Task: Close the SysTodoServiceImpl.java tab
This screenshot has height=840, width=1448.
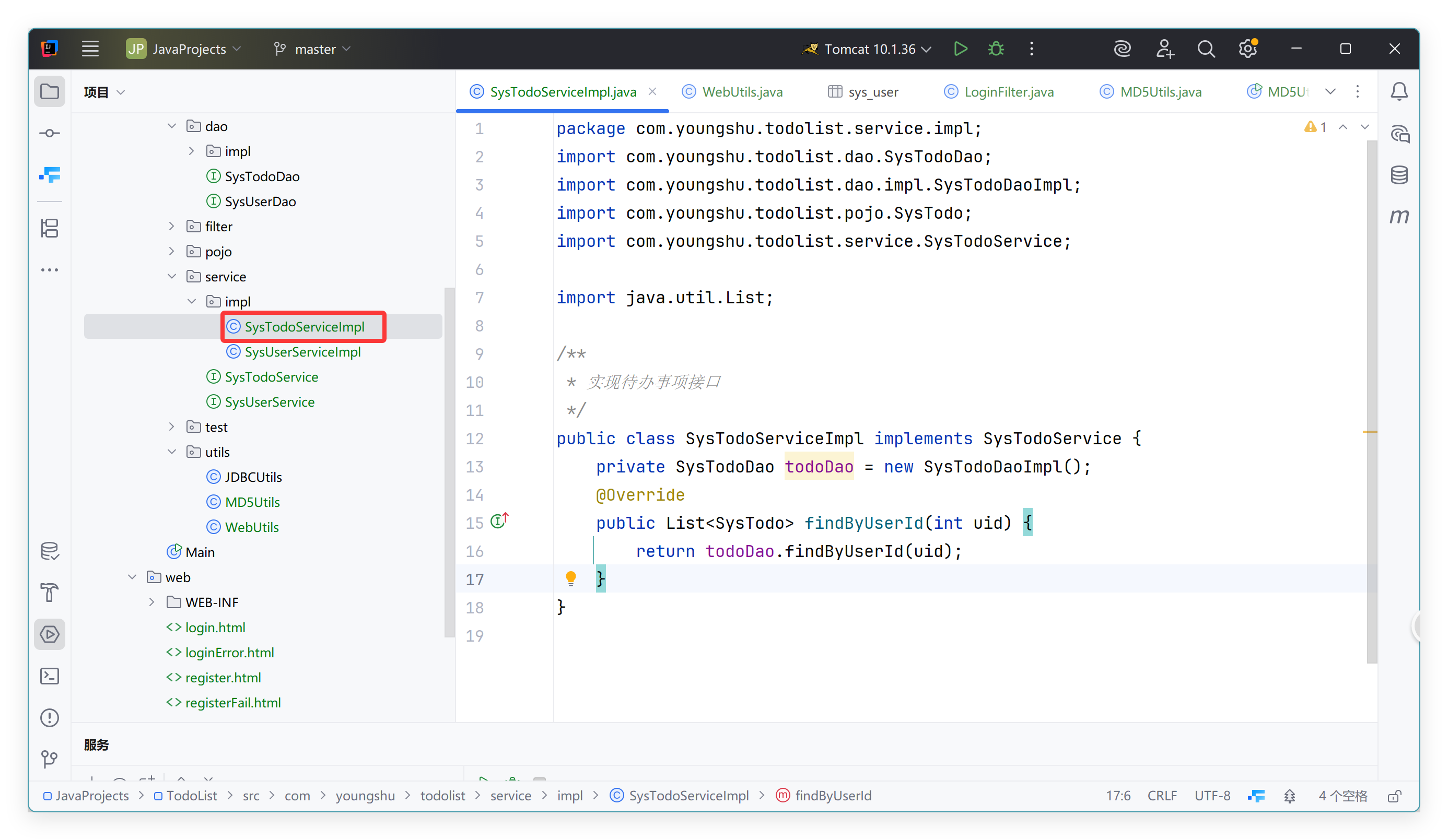Action: point(653,91)
